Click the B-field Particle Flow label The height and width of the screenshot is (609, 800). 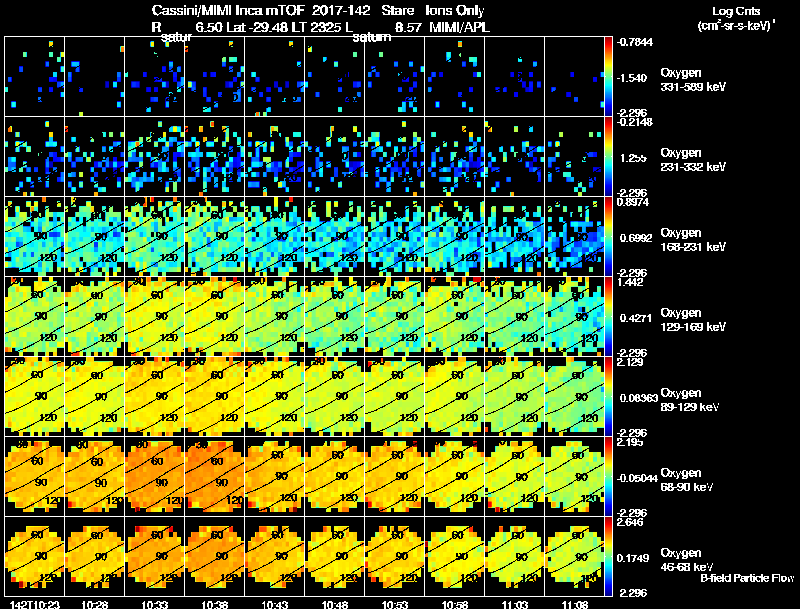(x=747, y=578)
